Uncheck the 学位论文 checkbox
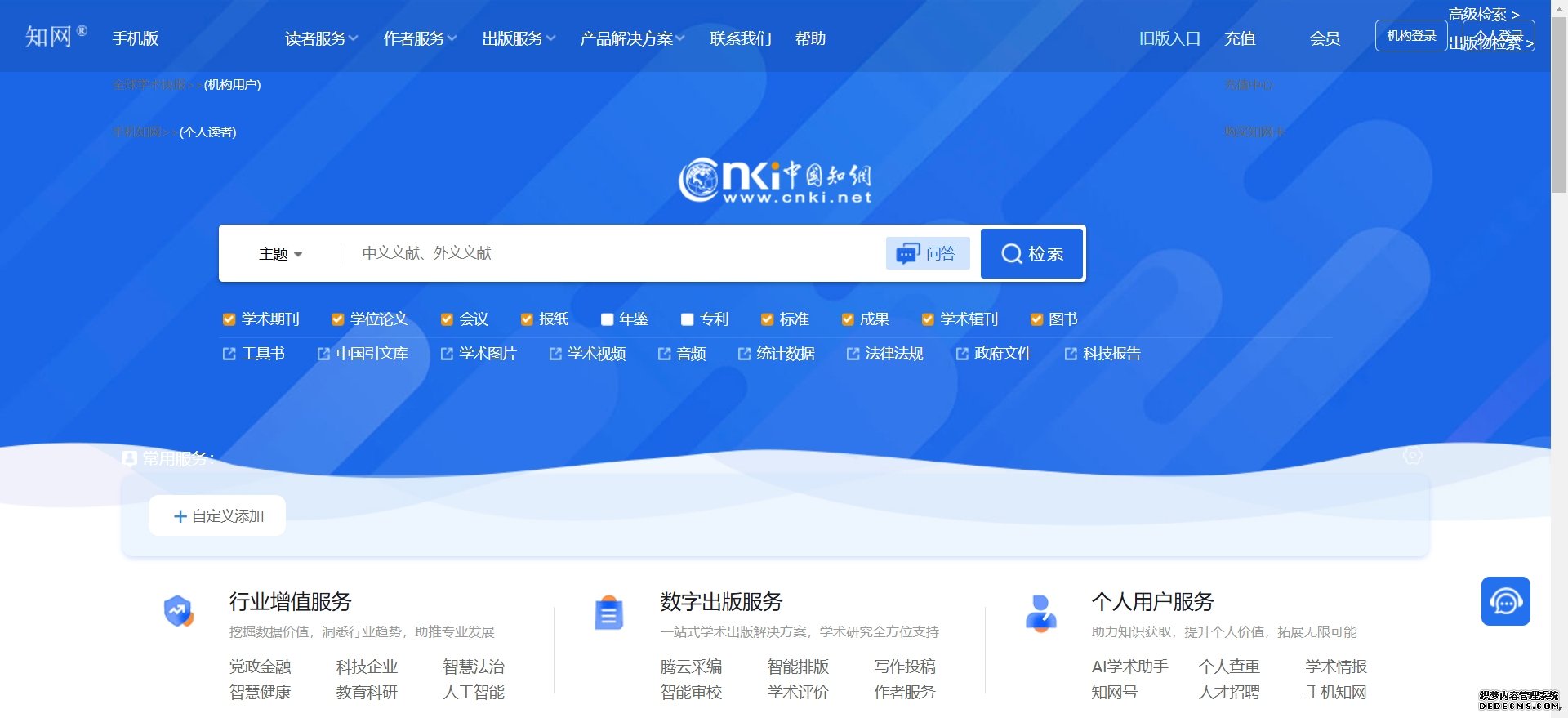This screenshot has width=1568, height=718. 337,319
